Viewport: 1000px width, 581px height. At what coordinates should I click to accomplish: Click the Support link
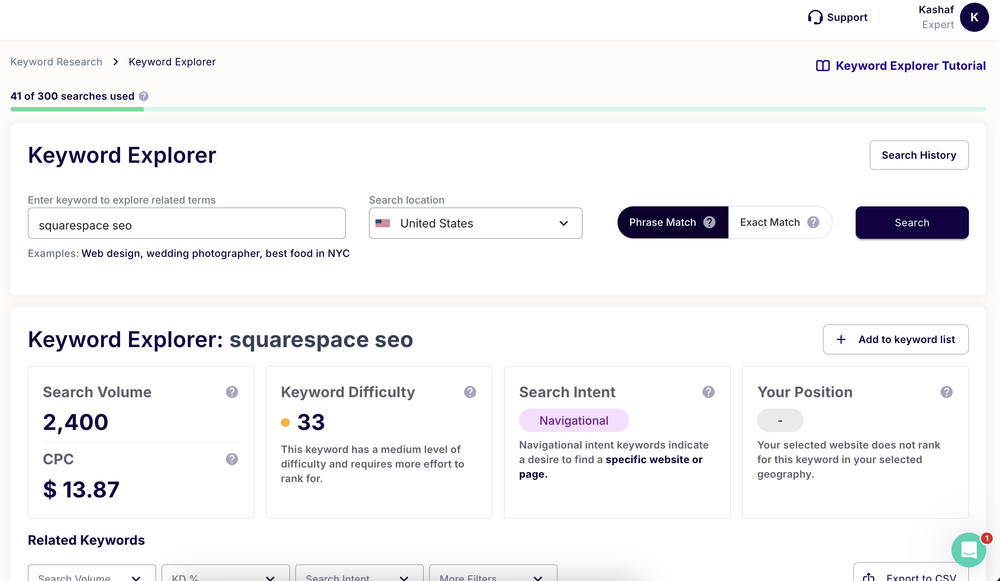coord(837,17)
